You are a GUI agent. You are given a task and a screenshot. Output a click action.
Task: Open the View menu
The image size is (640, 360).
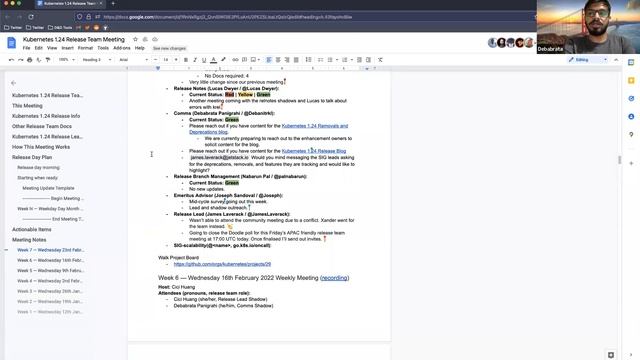(52, 48)
